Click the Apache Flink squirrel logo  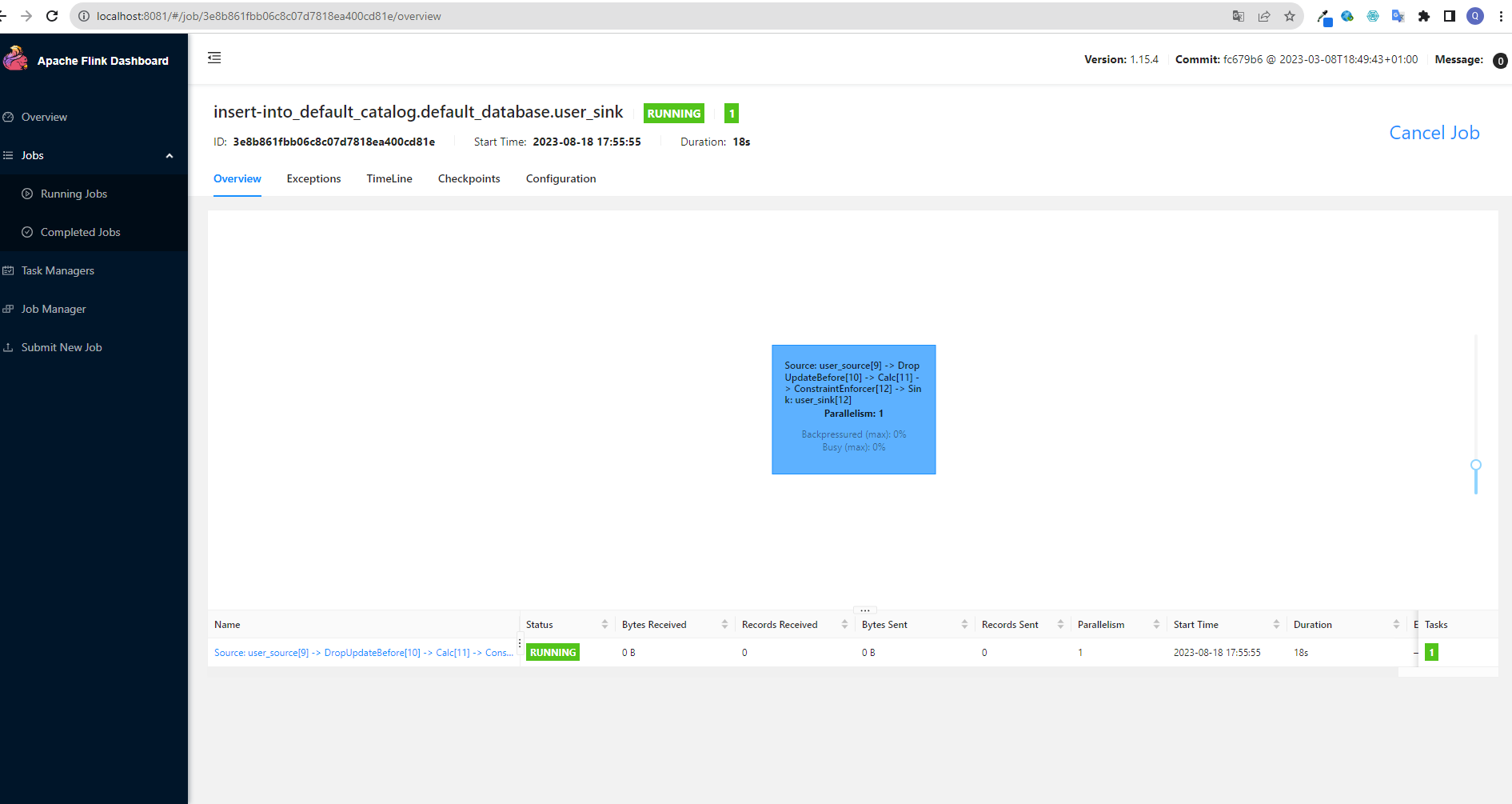click(15, 59)
